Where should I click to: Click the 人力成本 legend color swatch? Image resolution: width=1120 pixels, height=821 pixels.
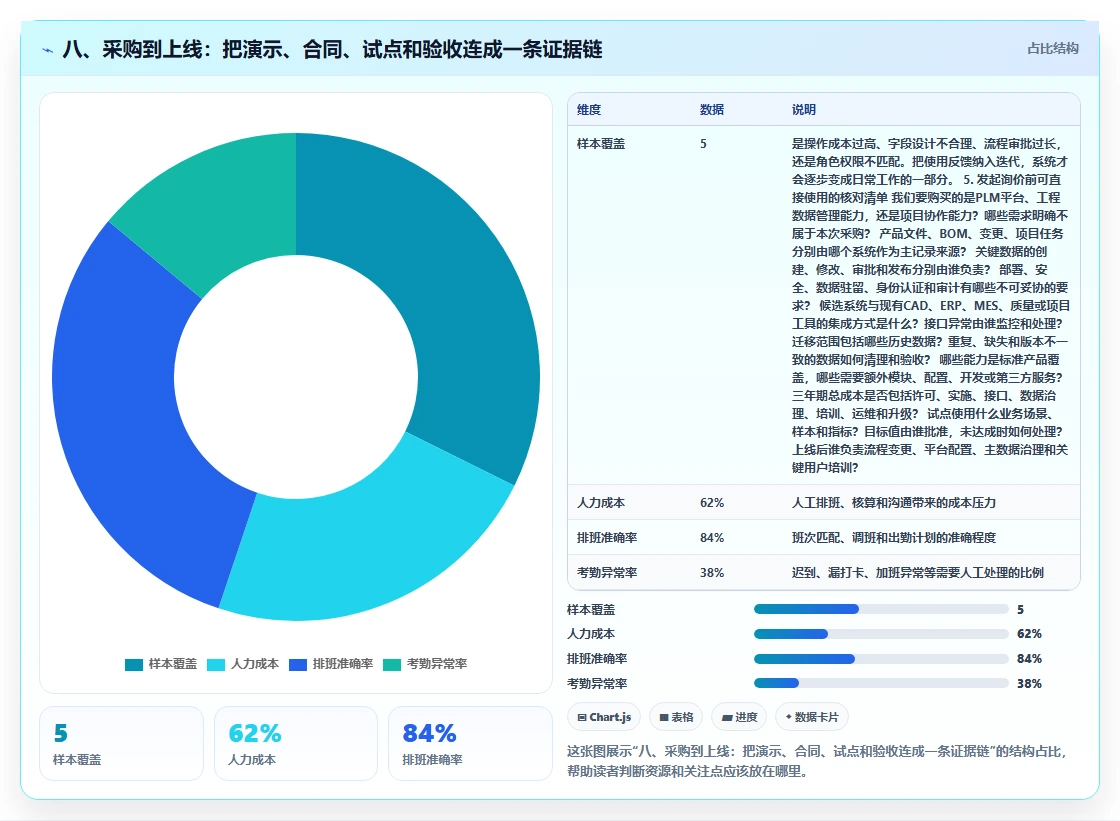click(x=216, y=665)
